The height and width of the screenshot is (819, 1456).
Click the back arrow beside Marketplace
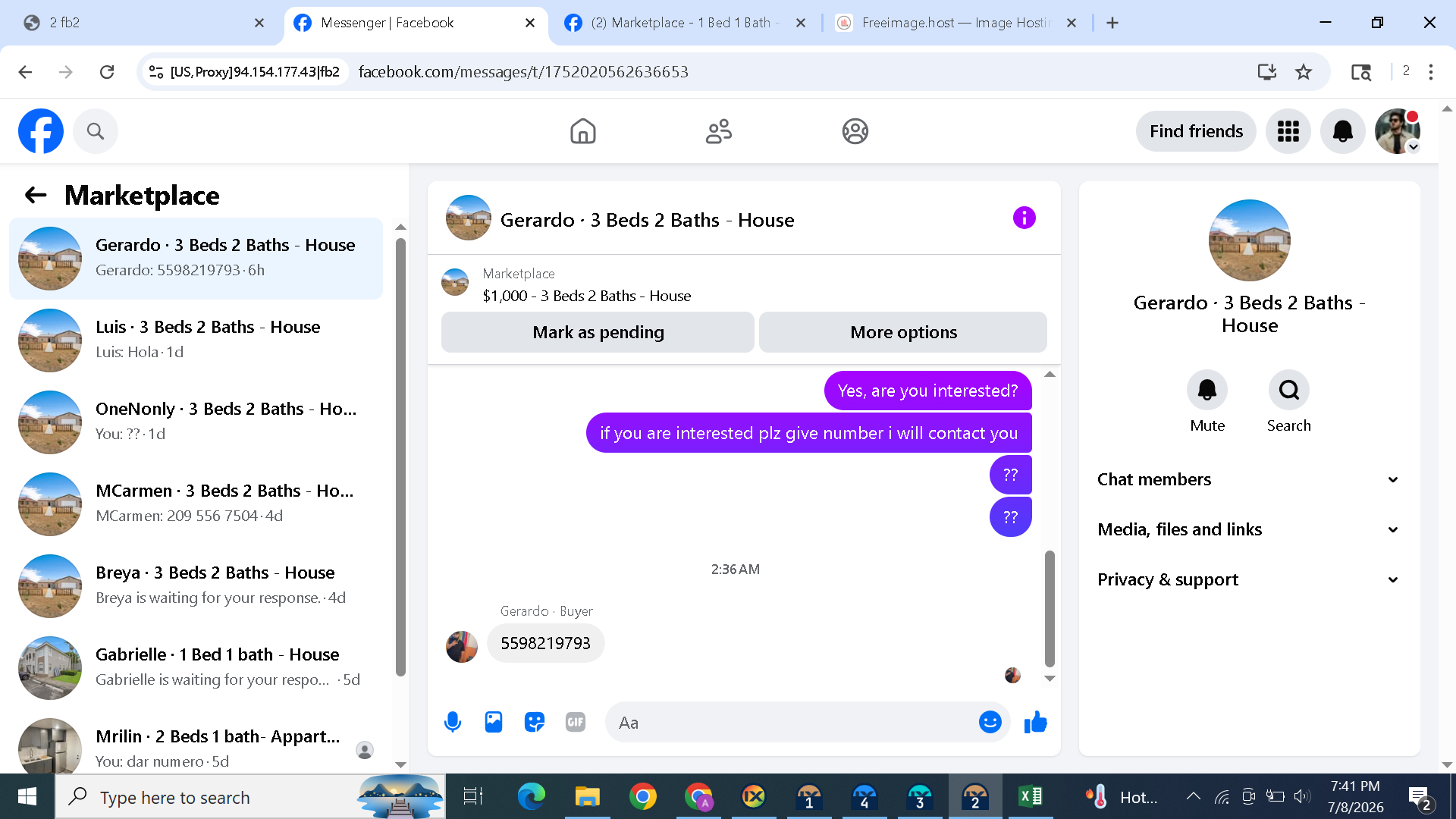click(x=36, y=196)
